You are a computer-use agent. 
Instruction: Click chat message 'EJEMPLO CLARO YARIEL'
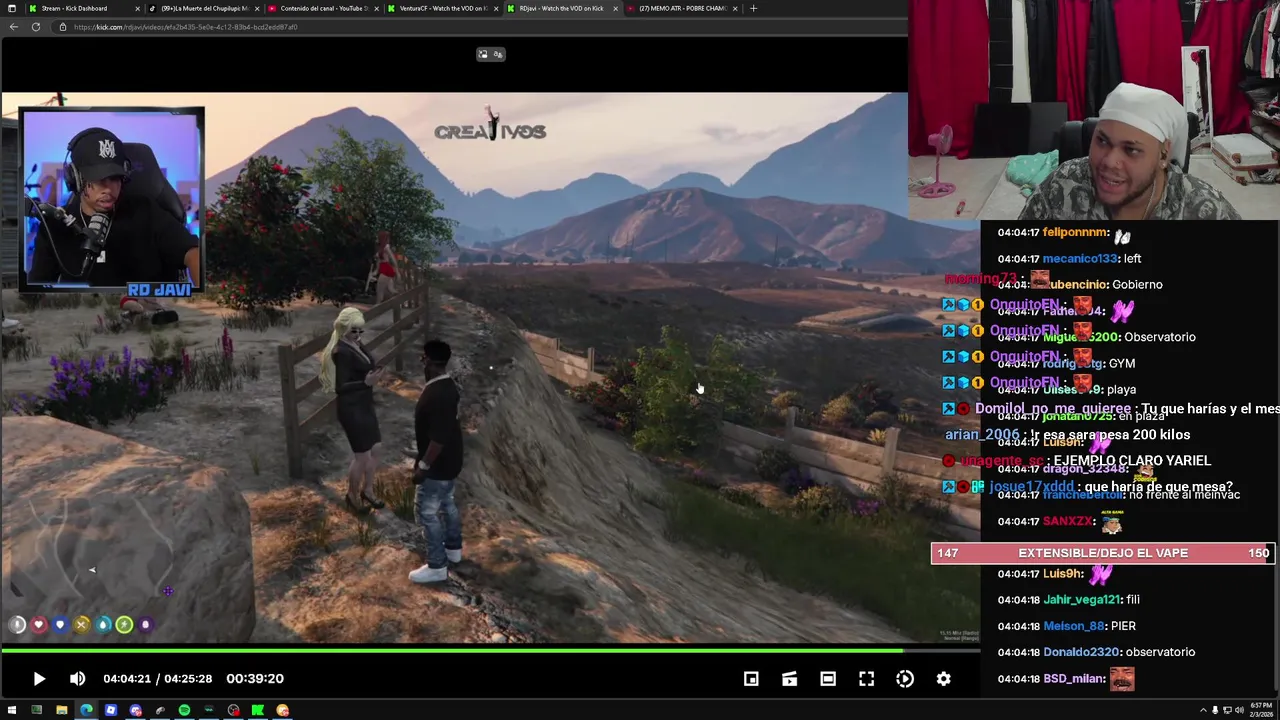1132,461
